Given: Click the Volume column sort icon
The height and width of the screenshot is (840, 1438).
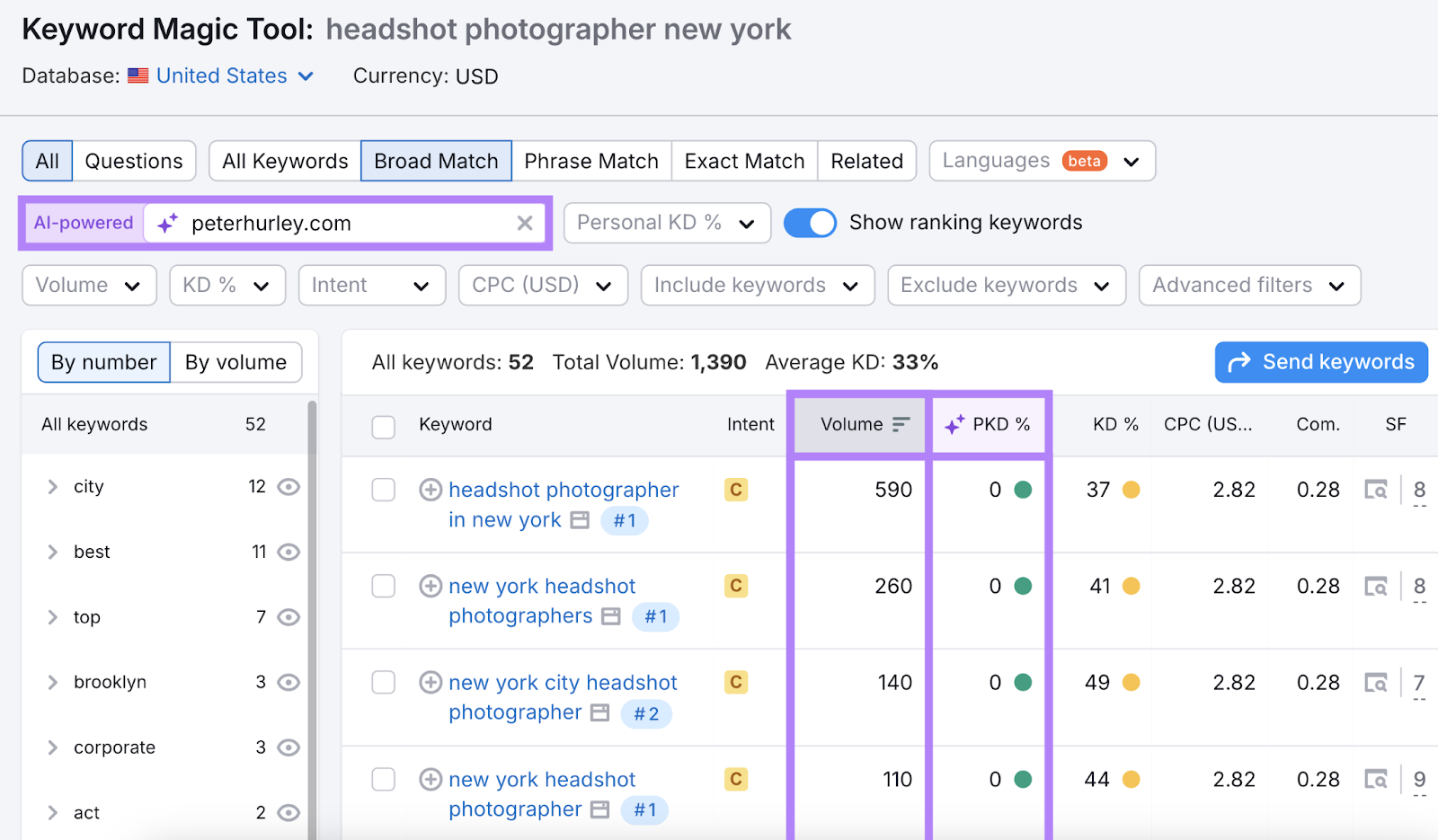Looking at the screenshot, I should [x=901, y=425].
